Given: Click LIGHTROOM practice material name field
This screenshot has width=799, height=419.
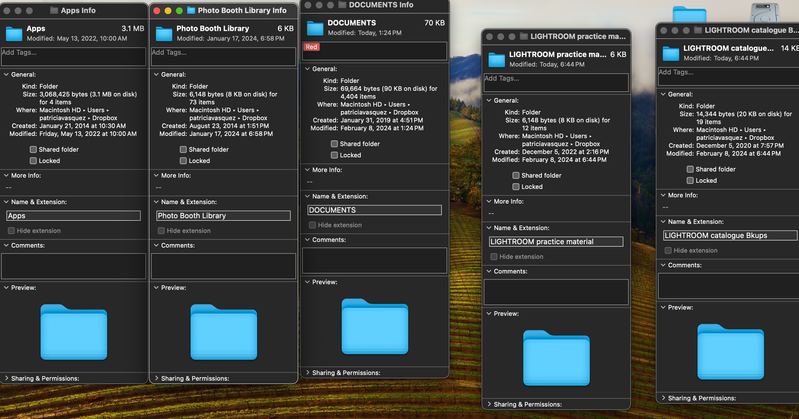Looking at the screenshot, I should pyautogui.click(x=556, y=242).
